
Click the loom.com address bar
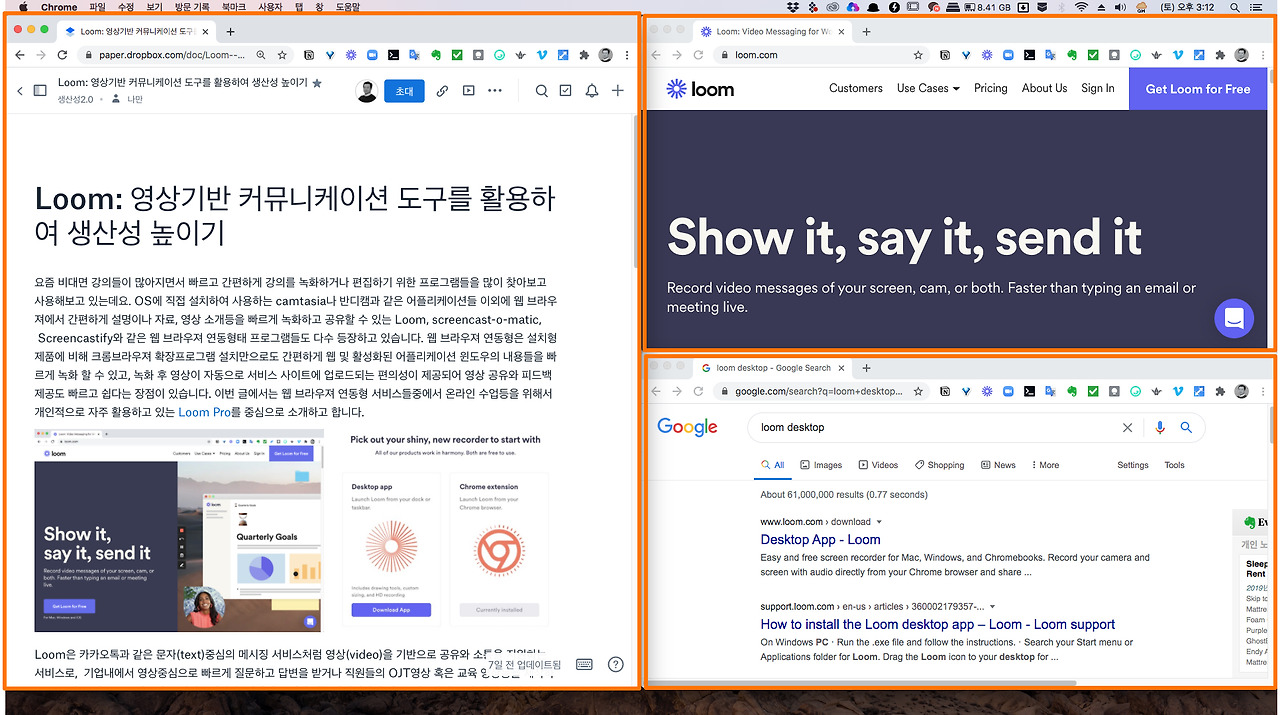[820, 55]
